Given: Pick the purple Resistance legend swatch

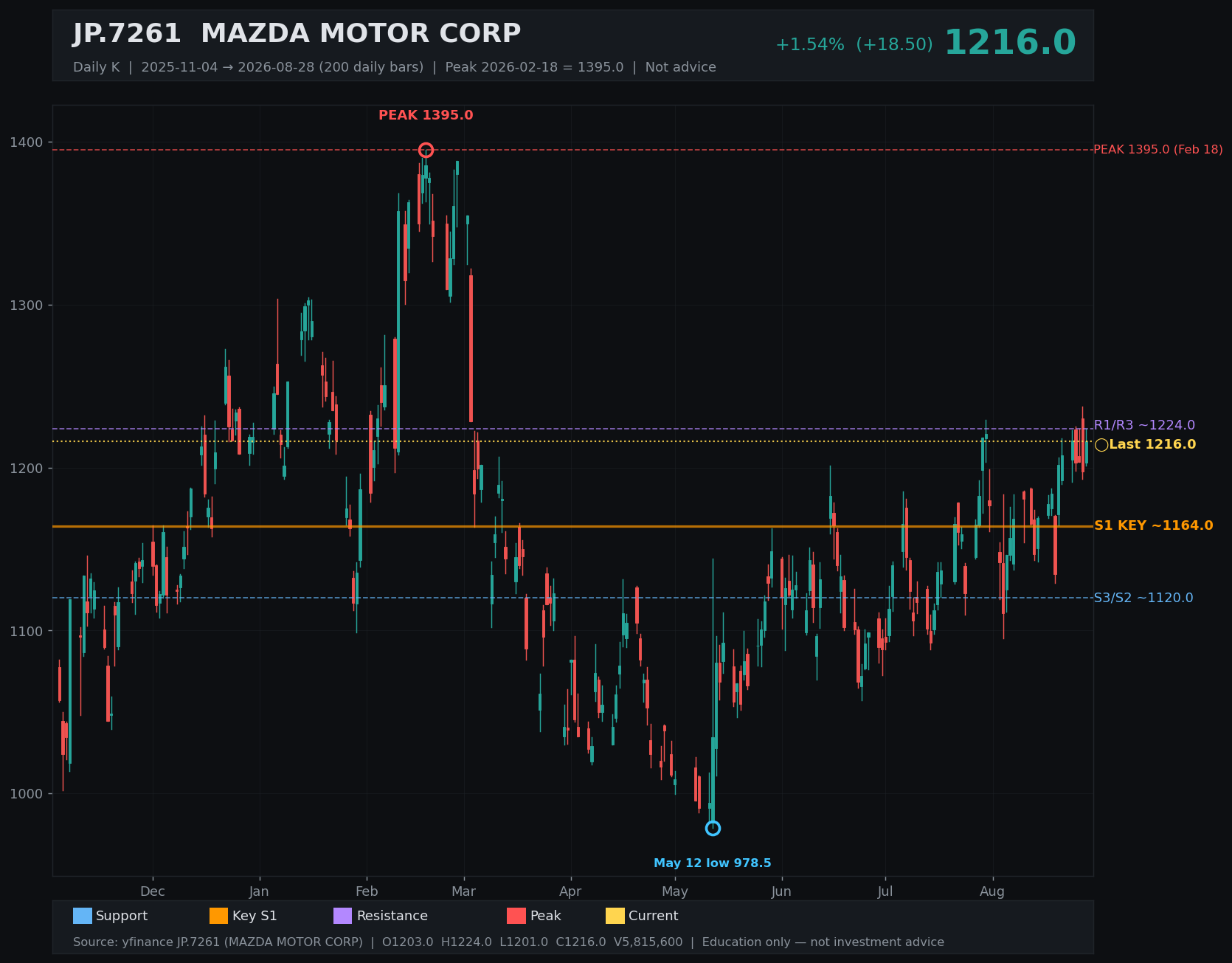Looking at the screenshot, I should 343,916.
